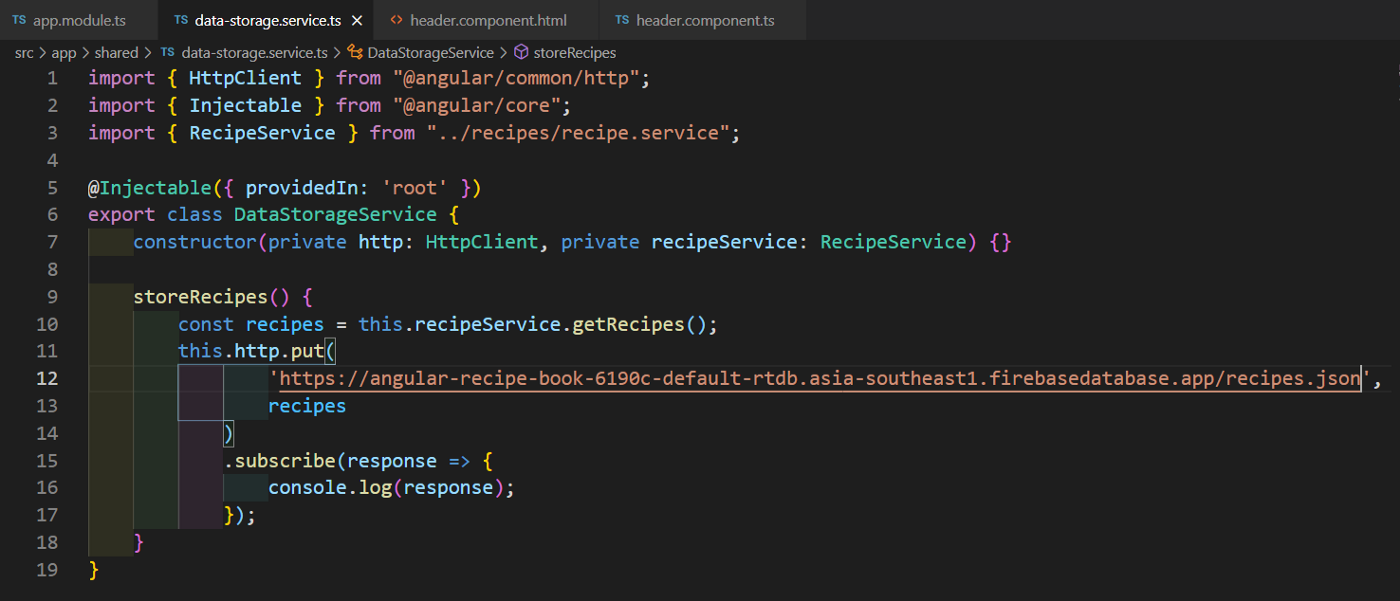Image resolution: width=1400 pixels, height=601 pixels.
Task: Click 'src' in the breadcrumb
Action: (x=24, y=53)
